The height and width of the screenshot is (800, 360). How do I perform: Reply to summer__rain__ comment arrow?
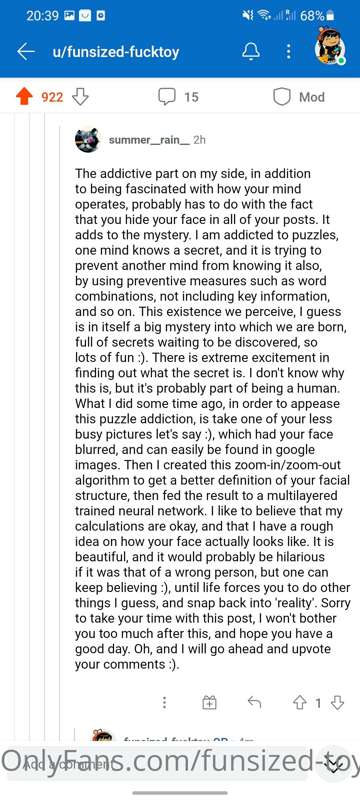tap(254, 703)
